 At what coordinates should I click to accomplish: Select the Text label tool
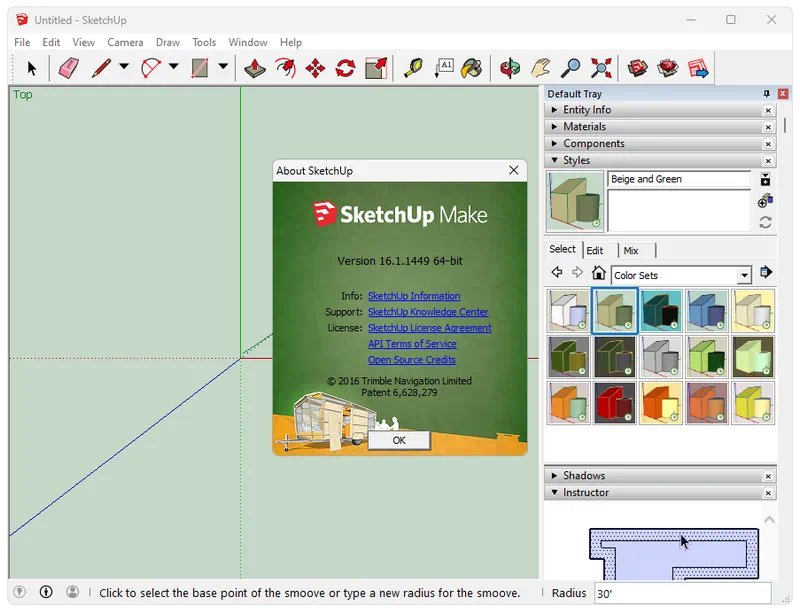(444, 68)
